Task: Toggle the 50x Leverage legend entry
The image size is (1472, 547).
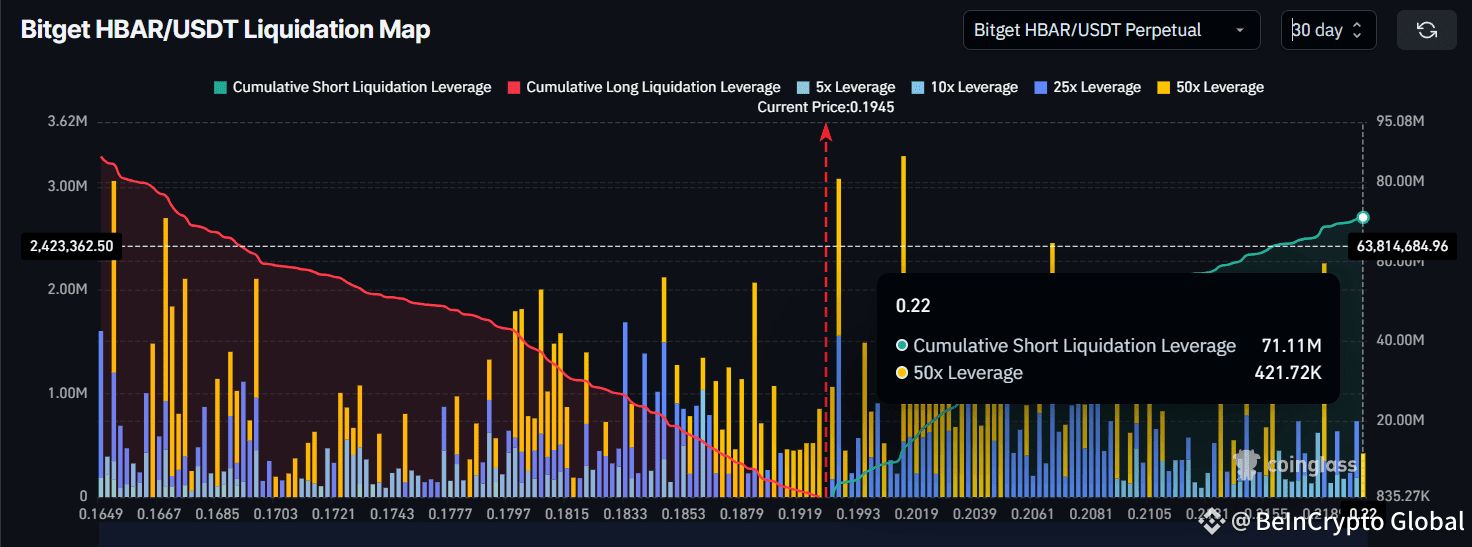Action: [x=1210, y=87]
